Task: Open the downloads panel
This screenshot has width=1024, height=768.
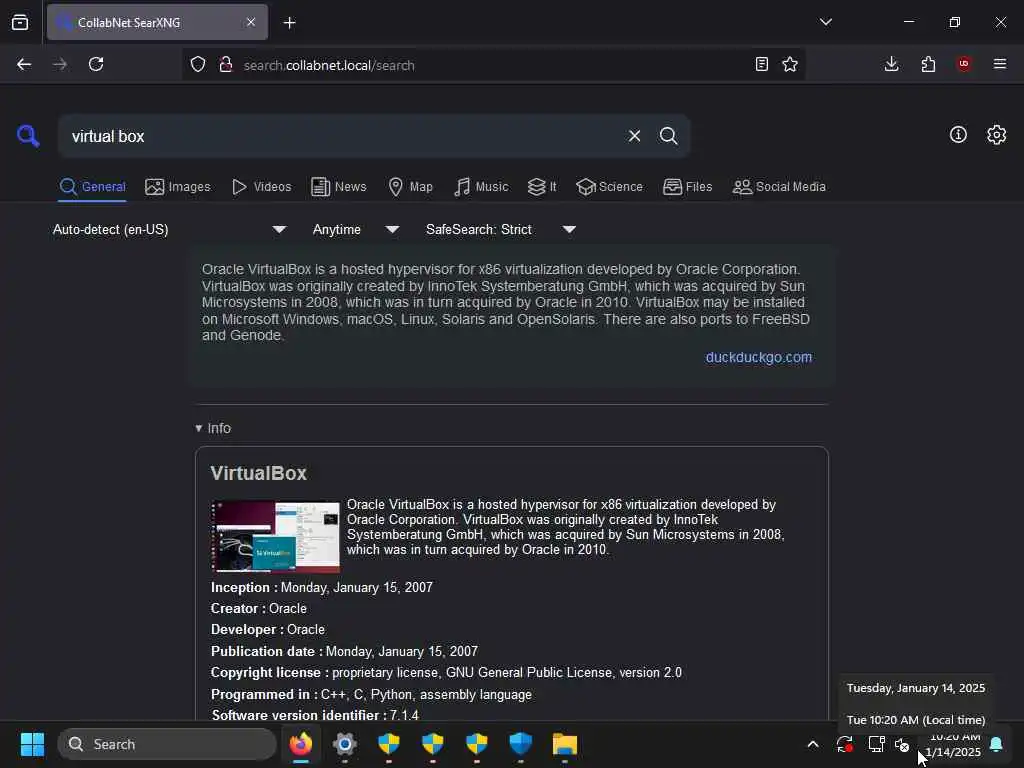Action: (891, 64)
